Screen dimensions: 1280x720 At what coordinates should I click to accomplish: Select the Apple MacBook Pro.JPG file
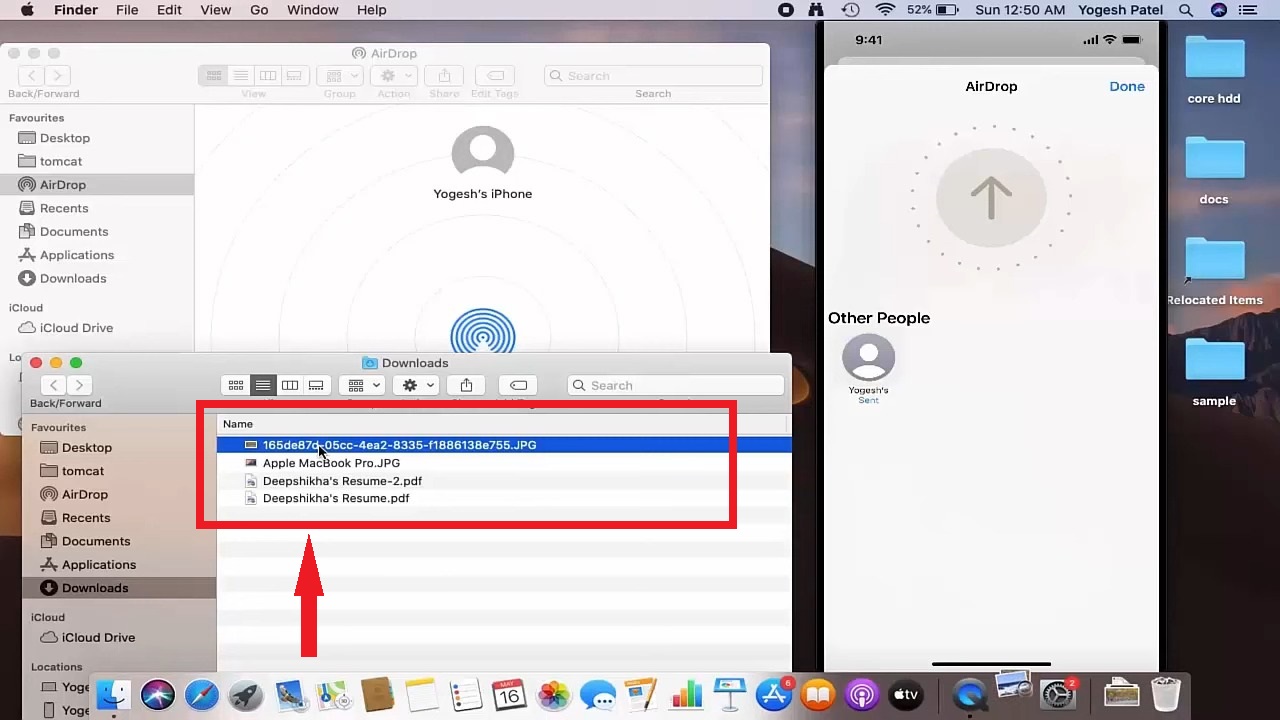pos(504,463)
